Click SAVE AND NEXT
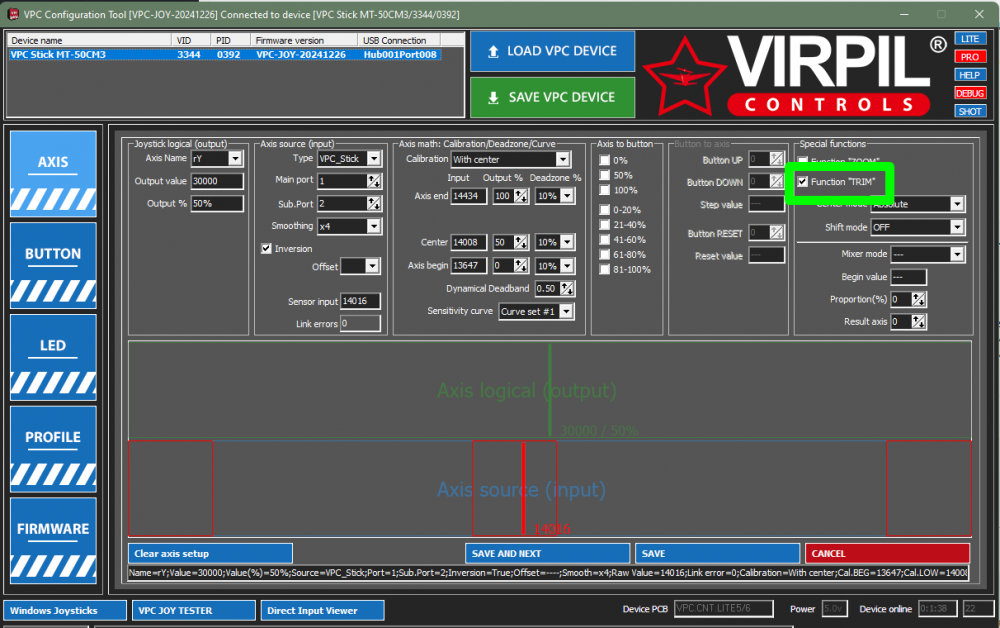This screenshot has width=1000, height=628. 547,553
